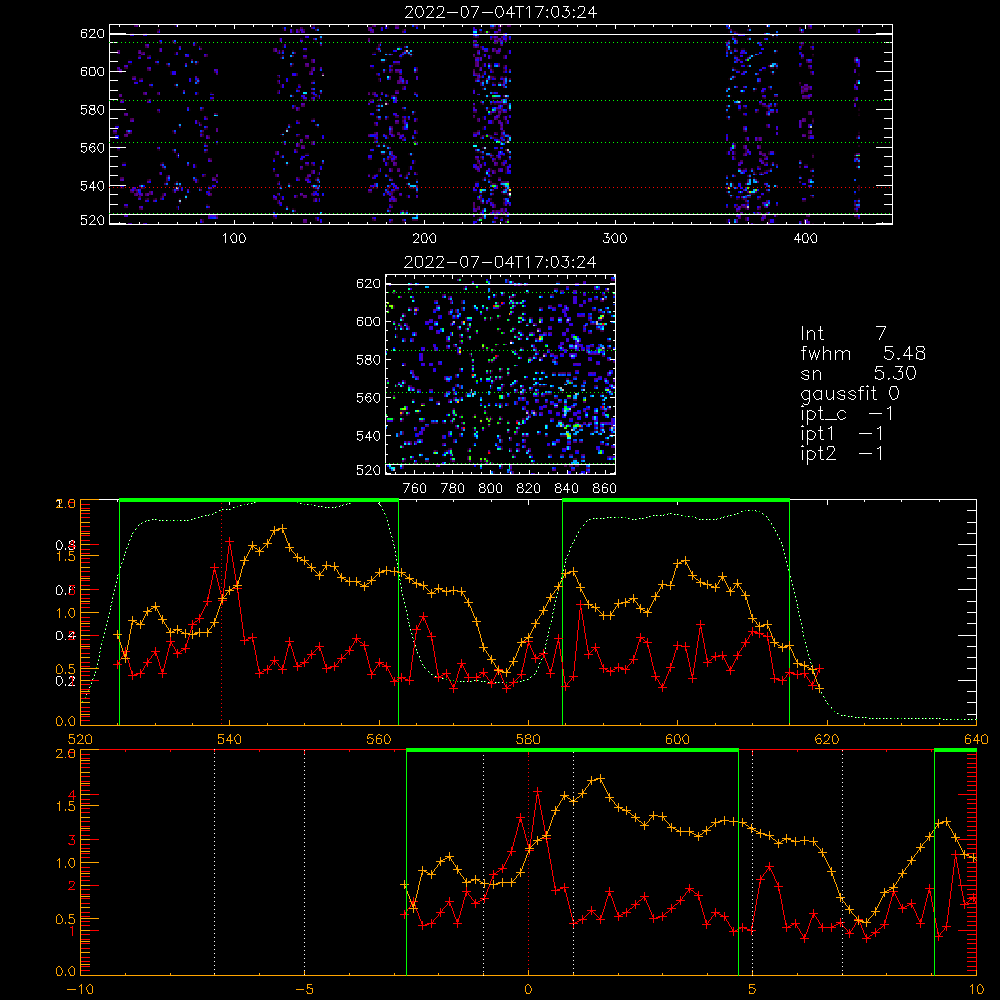Click the timestamp title above the wide top image
Viewport: 1000px width, 1000px height.
coord(501,12)
